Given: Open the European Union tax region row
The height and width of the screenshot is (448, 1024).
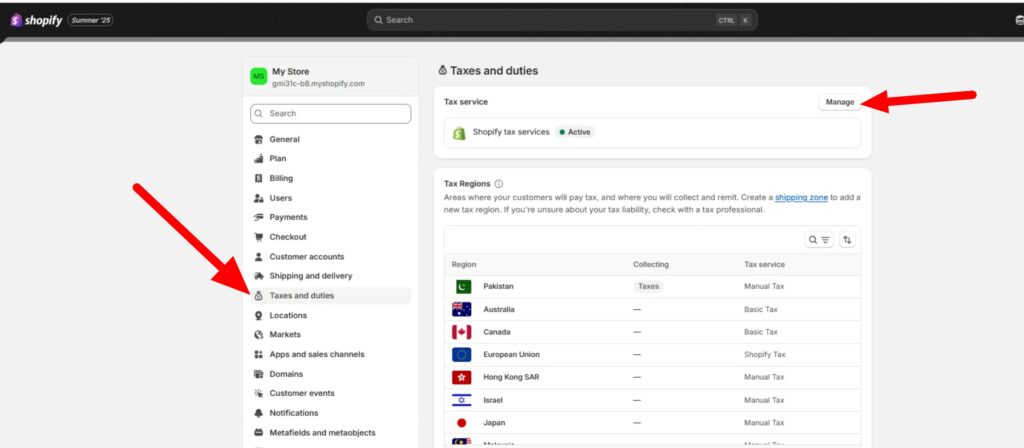Looking at the screenshot, I should click(652, 355).
